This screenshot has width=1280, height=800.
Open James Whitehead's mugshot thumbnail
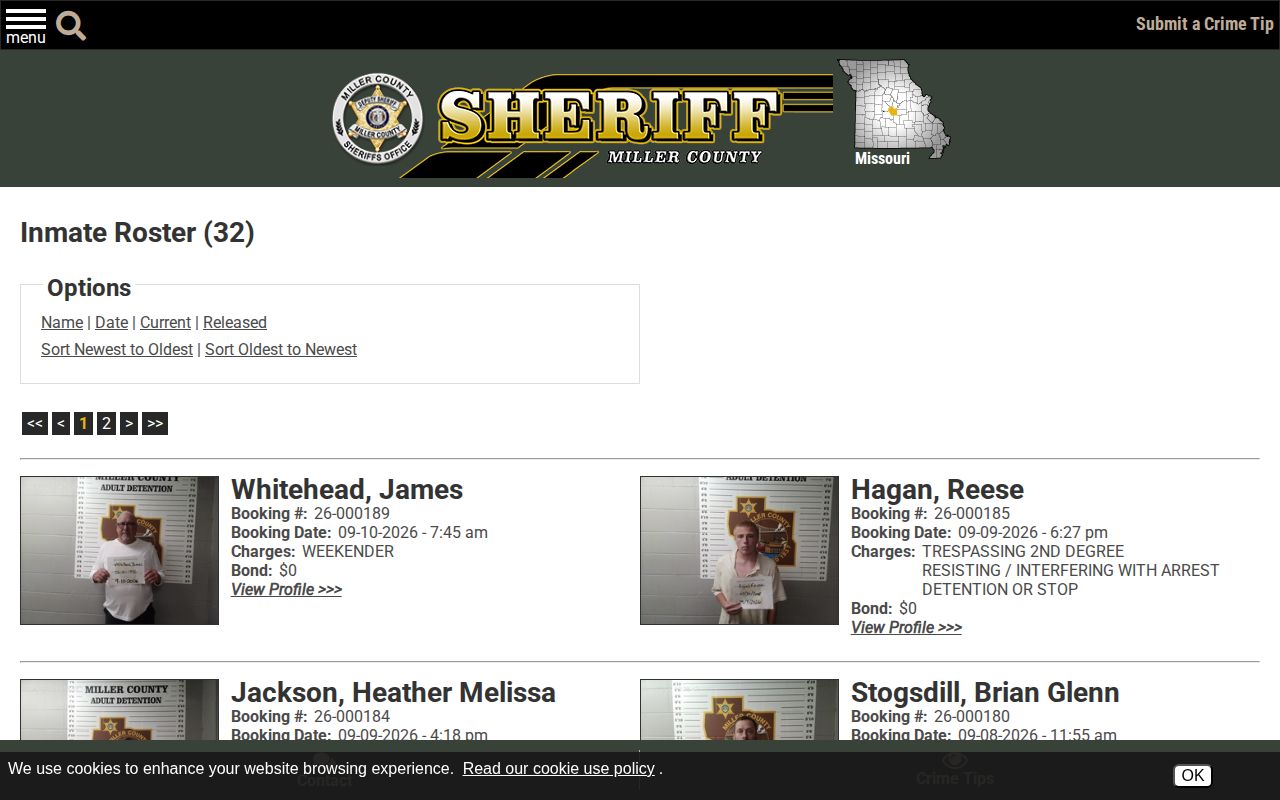[x=119, y=550]
